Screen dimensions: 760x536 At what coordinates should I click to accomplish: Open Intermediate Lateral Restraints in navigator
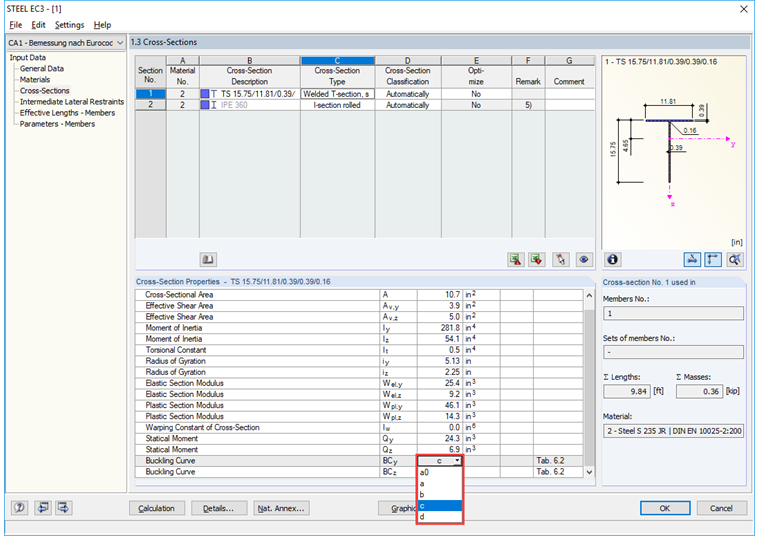point(72,102)
